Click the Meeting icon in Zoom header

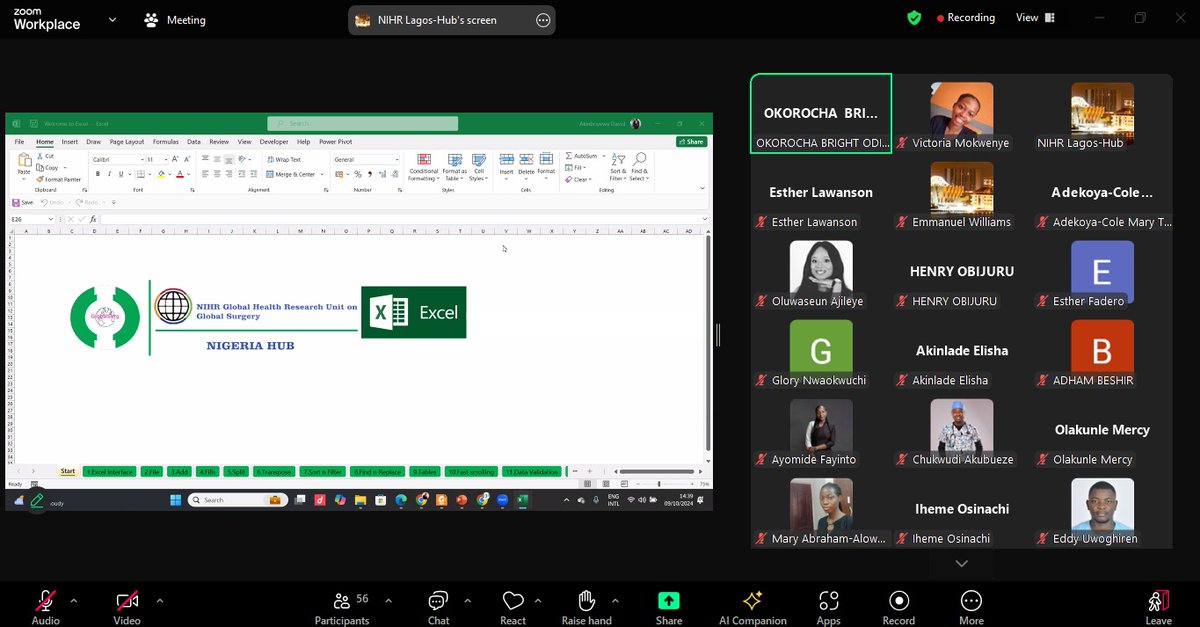point(152,20)
